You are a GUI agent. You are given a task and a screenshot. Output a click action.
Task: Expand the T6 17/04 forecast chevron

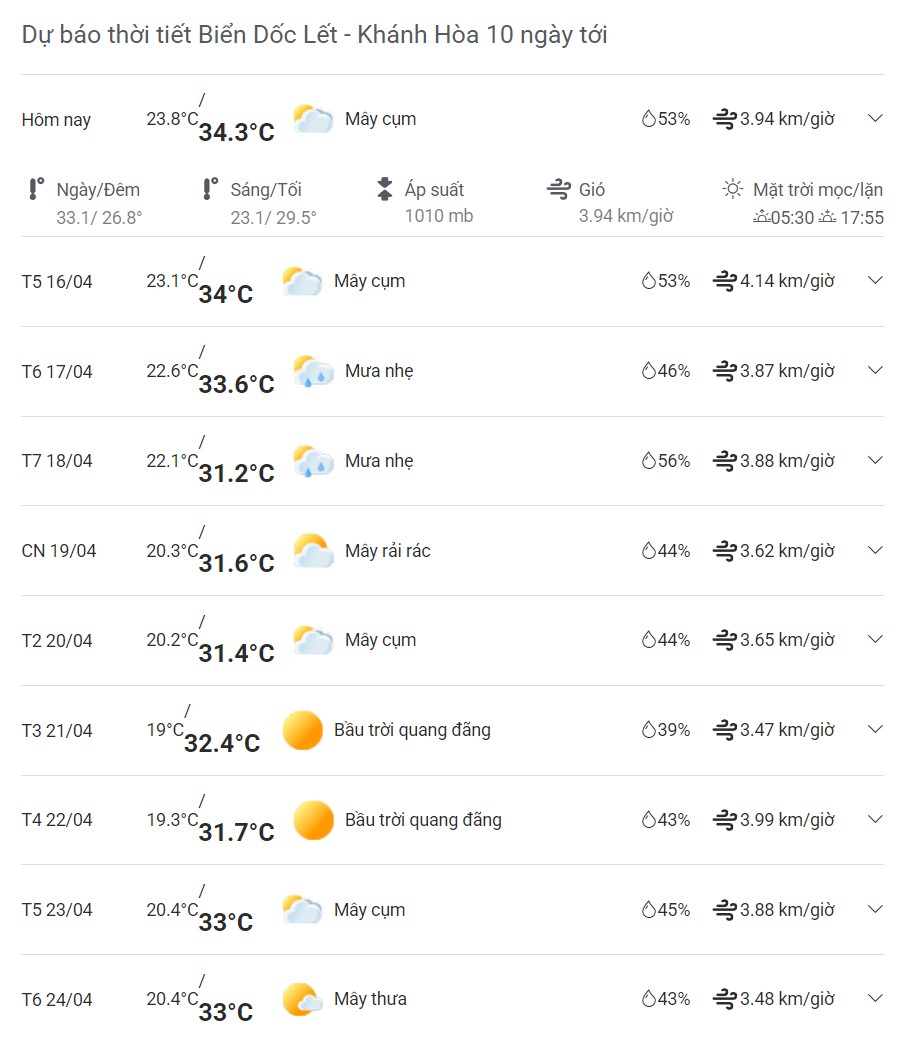tap(875, 370)
